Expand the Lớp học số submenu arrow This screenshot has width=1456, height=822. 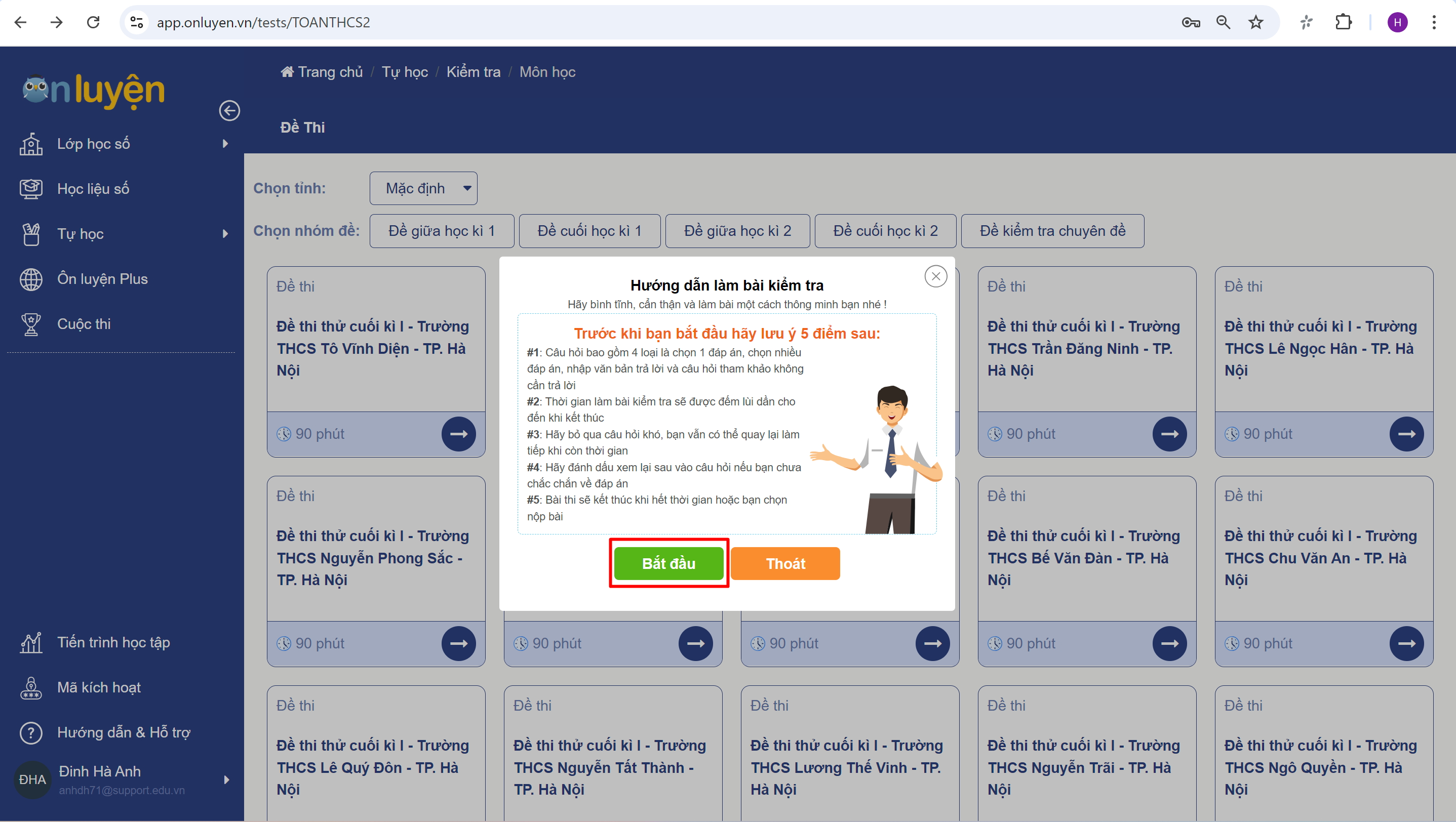coord(225,144)
